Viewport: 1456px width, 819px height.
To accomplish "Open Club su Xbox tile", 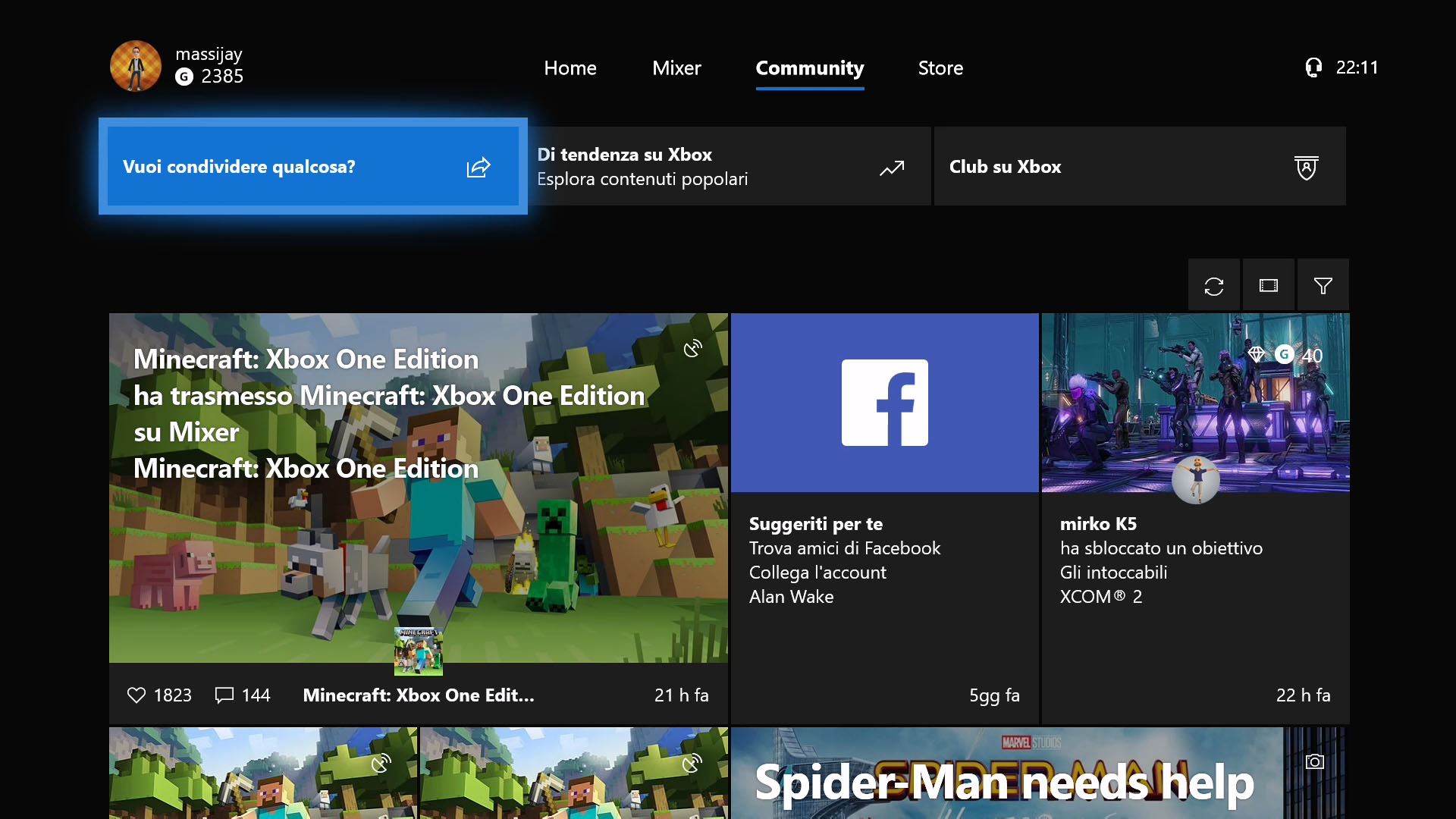I will 1140,166.
